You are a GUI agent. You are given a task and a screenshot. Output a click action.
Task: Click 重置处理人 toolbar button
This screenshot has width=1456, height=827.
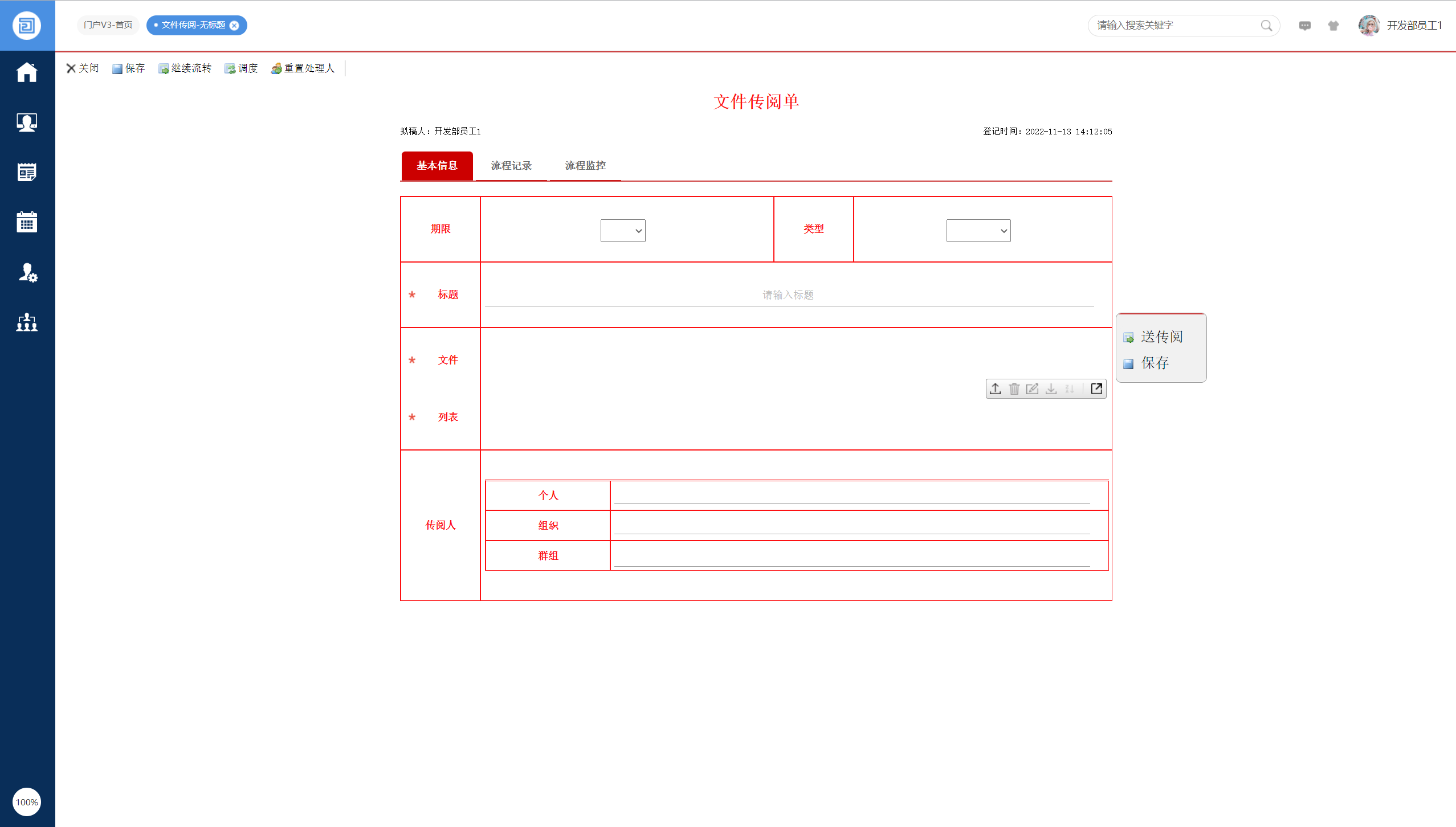[x=303, y=68]
